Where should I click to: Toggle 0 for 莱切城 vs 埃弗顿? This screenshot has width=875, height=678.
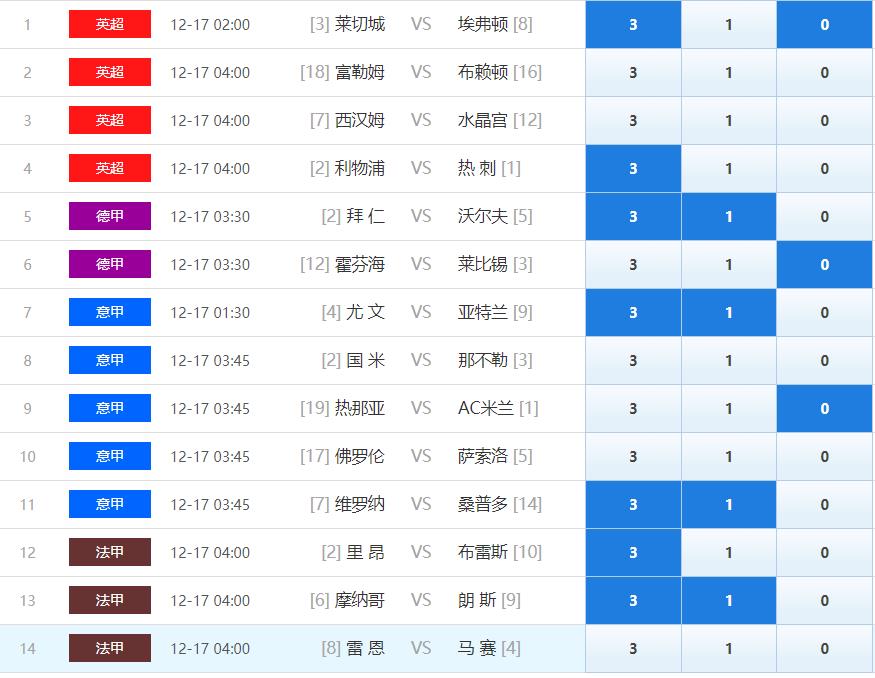[824, 25]
